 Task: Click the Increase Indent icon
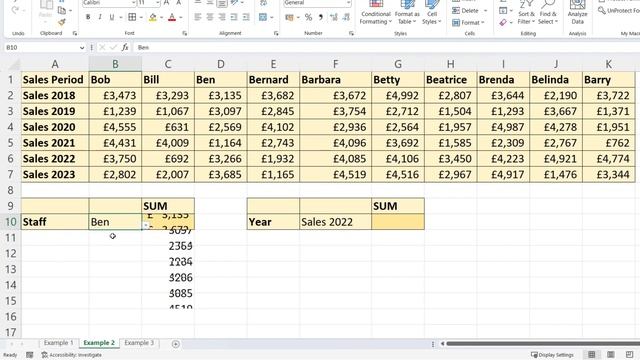[x=246, y=17]
